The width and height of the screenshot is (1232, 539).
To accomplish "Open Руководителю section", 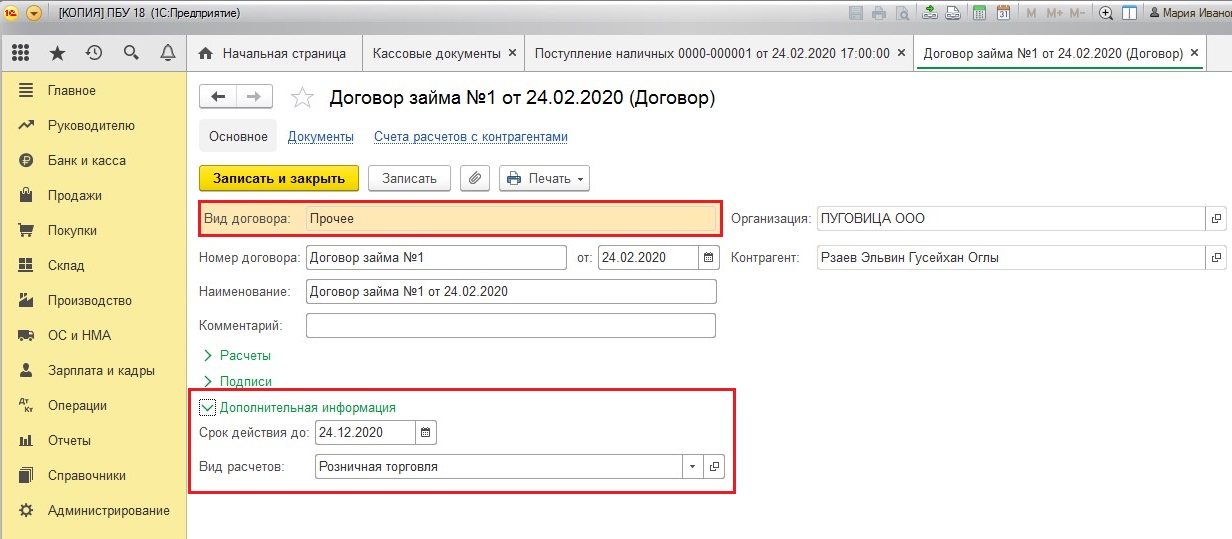I will 93,125.
